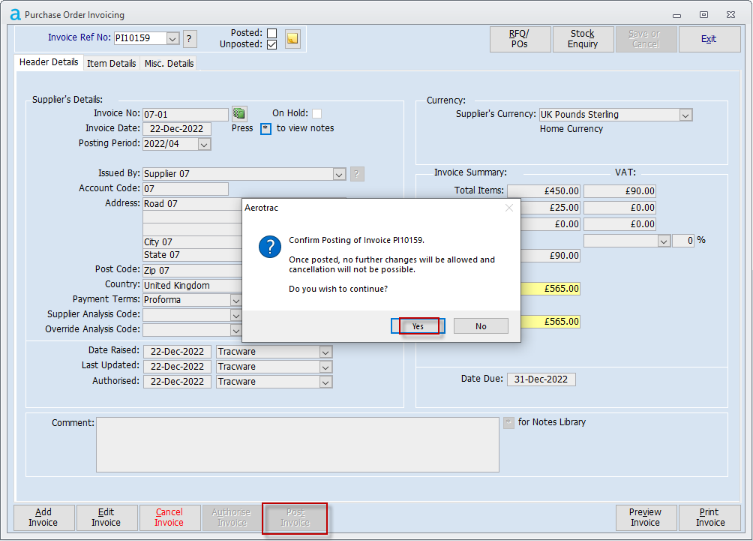753x541 pixels.
Task: Click the Total Items £450.00 field
Action: pyautogui.click(x=544, y=191)
